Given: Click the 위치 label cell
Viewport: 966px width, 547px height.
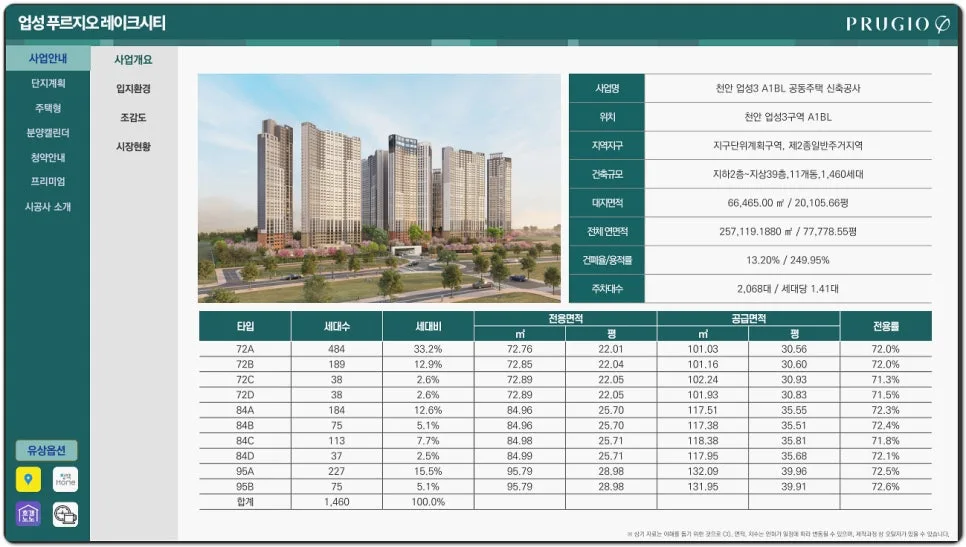Looking at the screenshot, I should (x=607, y=117).
